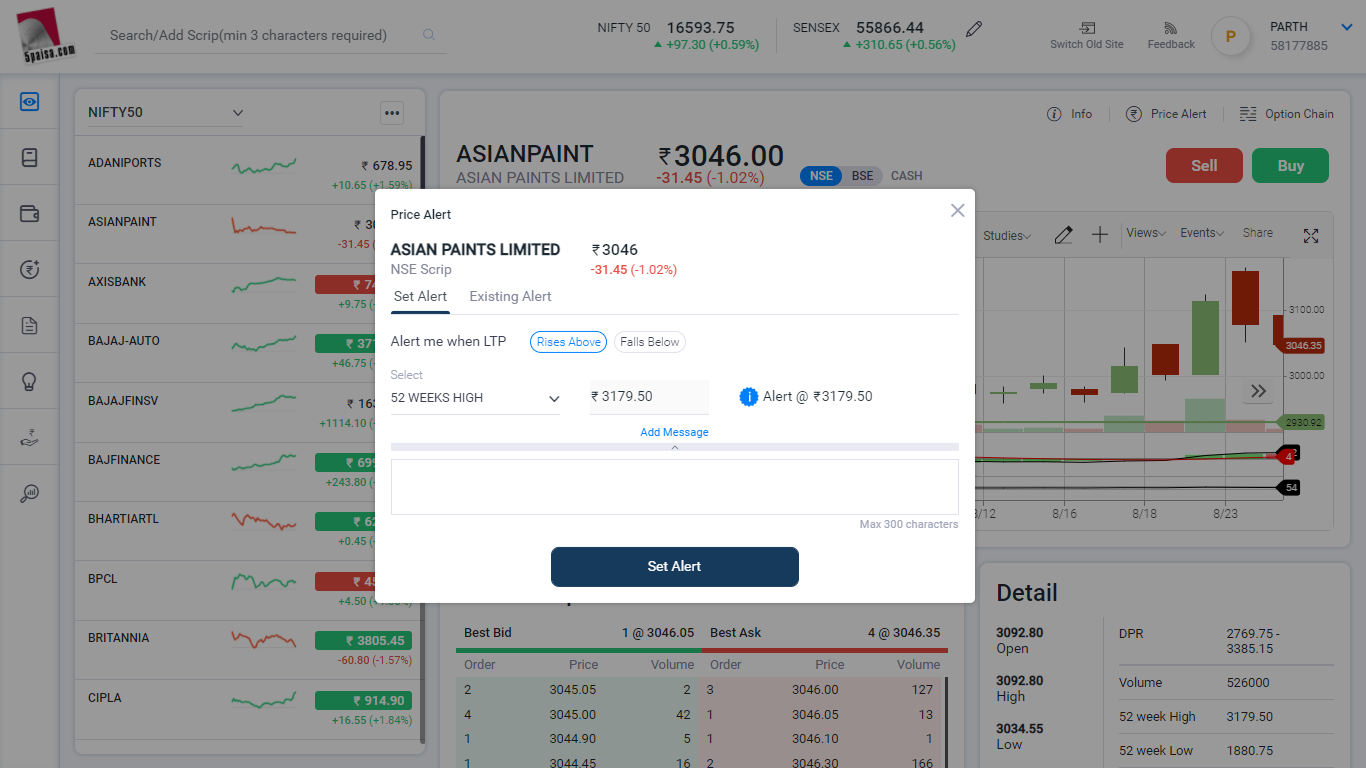The height and width of the screenshot is (768, 1366).
Task: Click the CIPLA price ₹914.90 badge
Action: [x=363, y=701]
